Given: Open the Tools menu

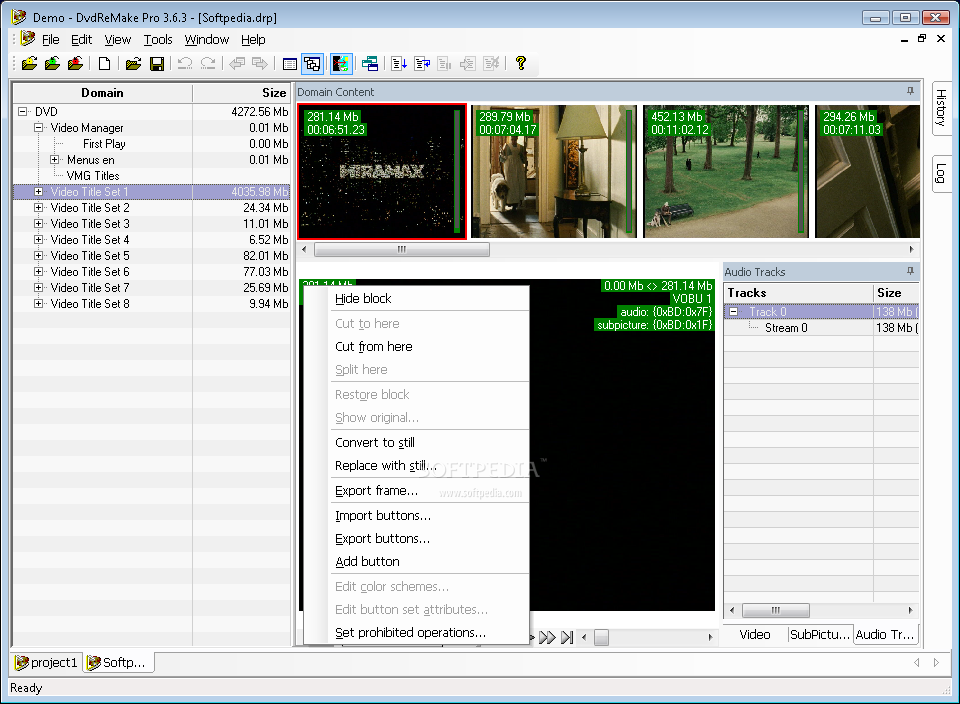Looking at the screenshot, I should [x=158, y=40].
